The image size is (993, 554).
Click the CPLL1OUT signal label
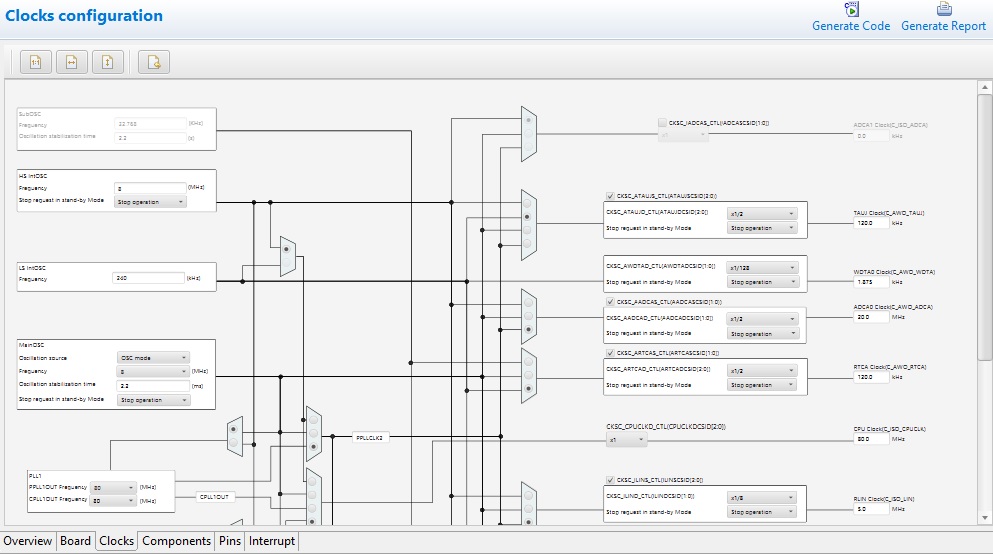215,497
